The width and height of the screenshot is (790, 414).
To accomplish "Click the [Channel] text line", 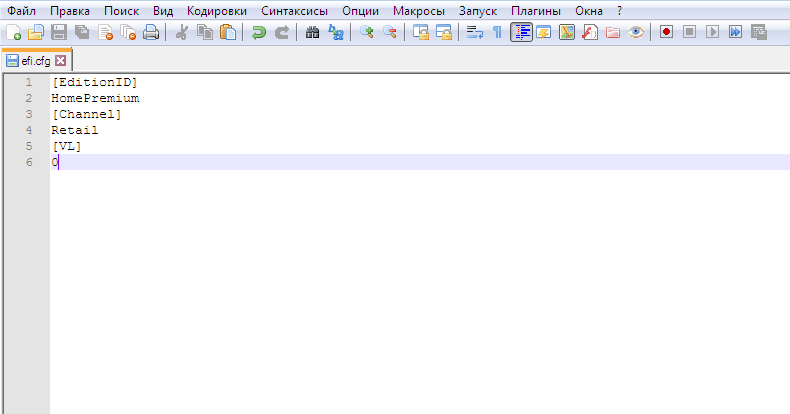I will click(x=87, y=114).
